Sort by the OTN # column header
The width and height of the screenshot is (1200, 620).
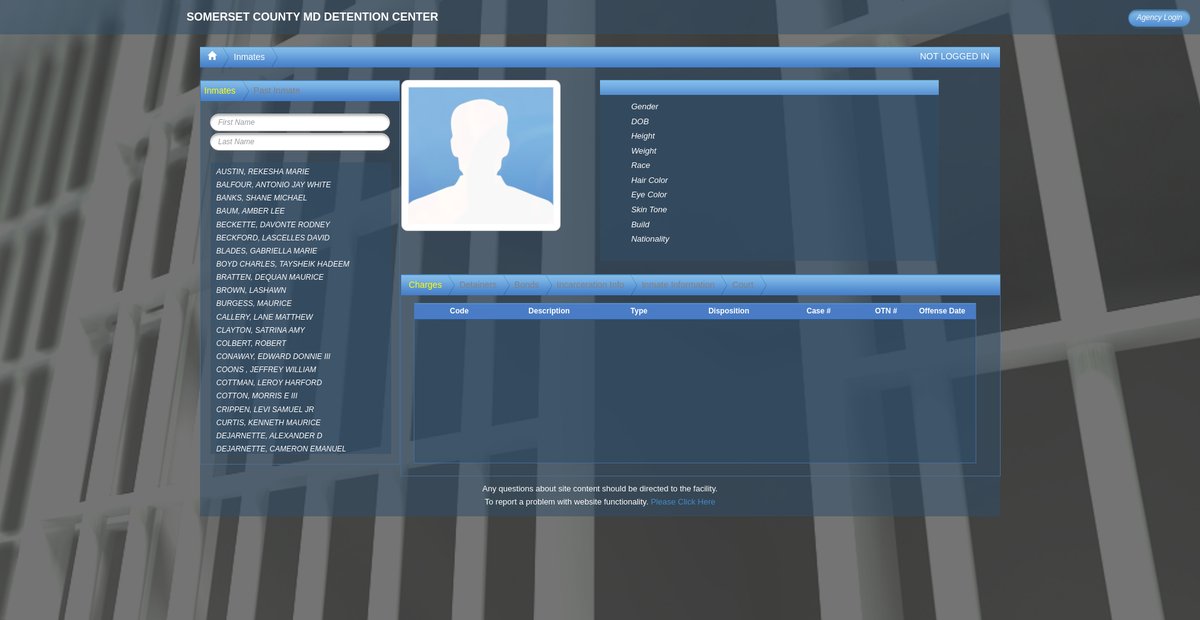click(x=886, y=311)
